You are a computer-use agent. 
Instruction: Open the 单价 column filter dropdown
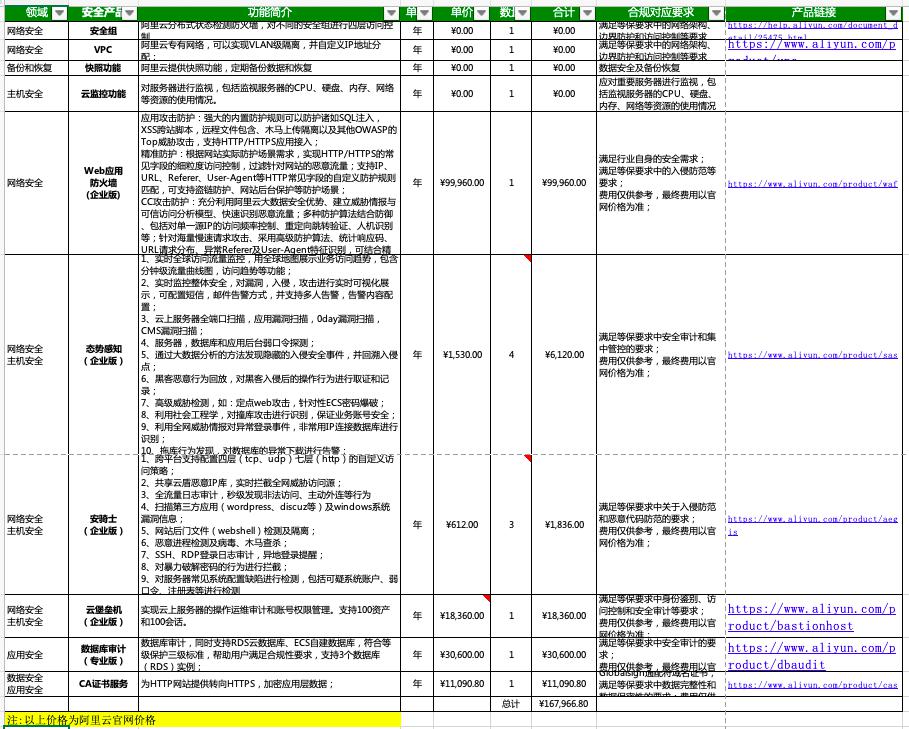point(481,13)
